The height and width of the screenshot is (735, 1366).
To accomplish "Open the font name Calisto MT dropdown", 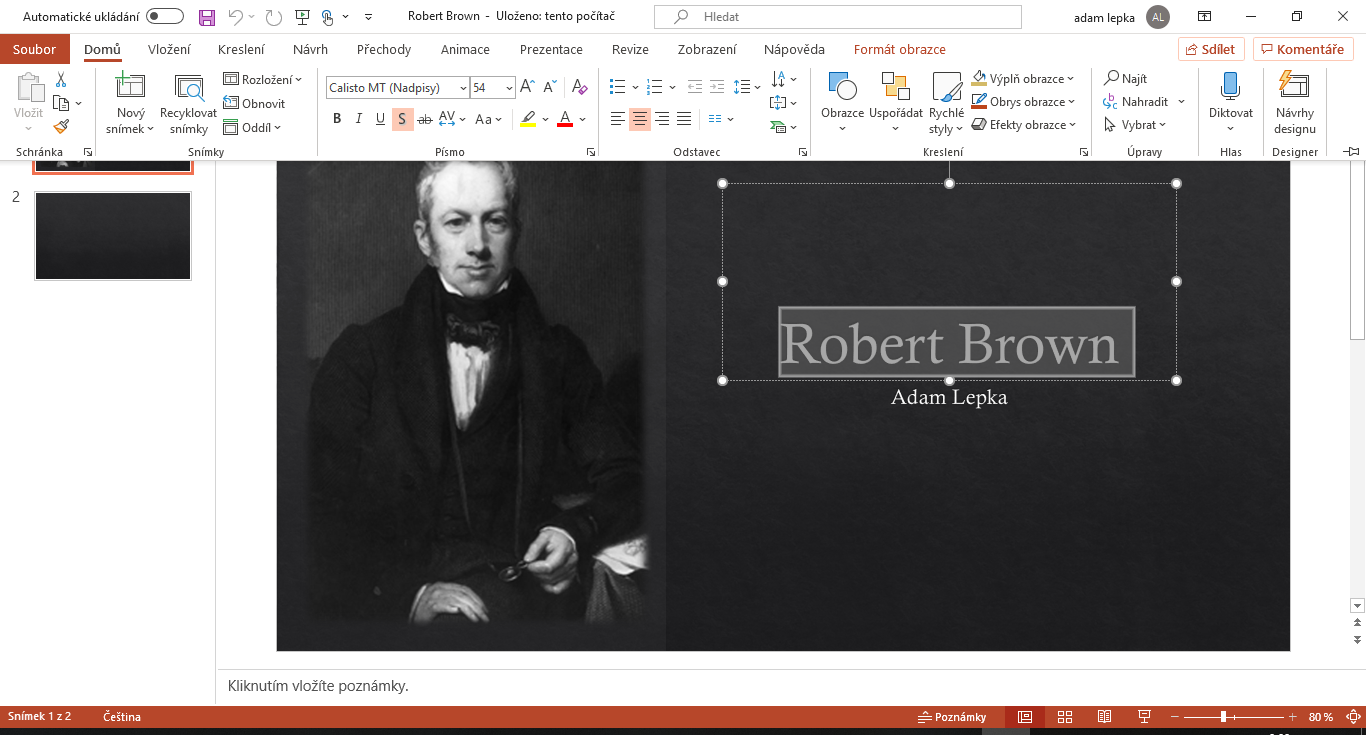I will click(x=462, y=88).
